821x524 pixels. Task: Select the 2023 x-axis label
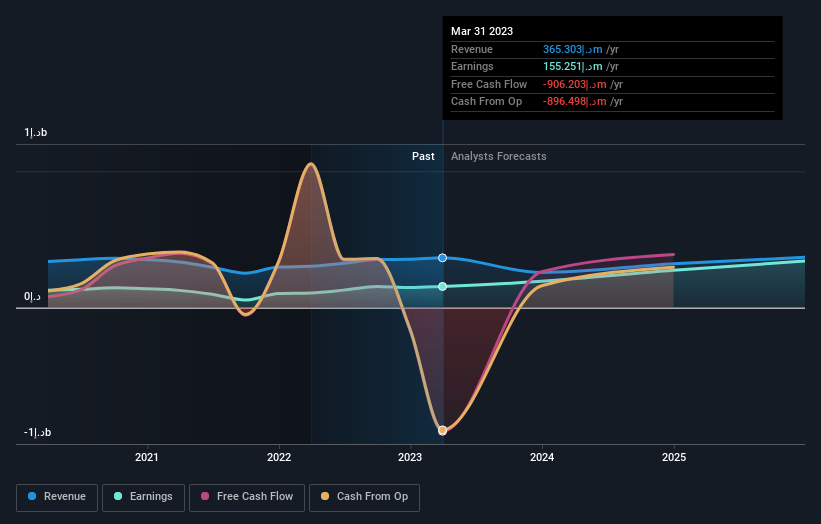pyautogui.click(x=410, y=457)
